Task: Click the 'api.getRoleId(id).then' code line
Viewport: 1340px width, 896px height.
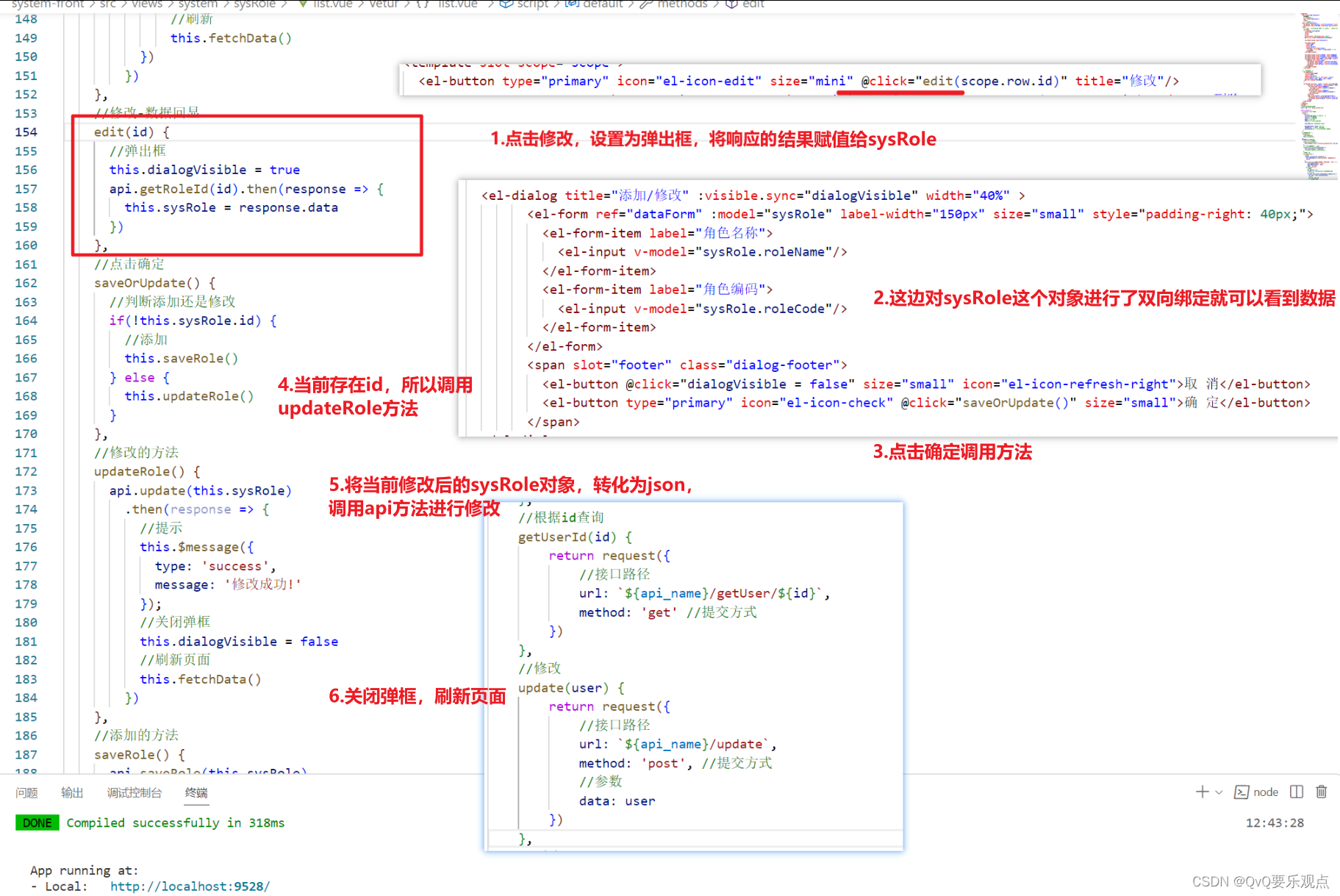Action: [x=246, y=189]
